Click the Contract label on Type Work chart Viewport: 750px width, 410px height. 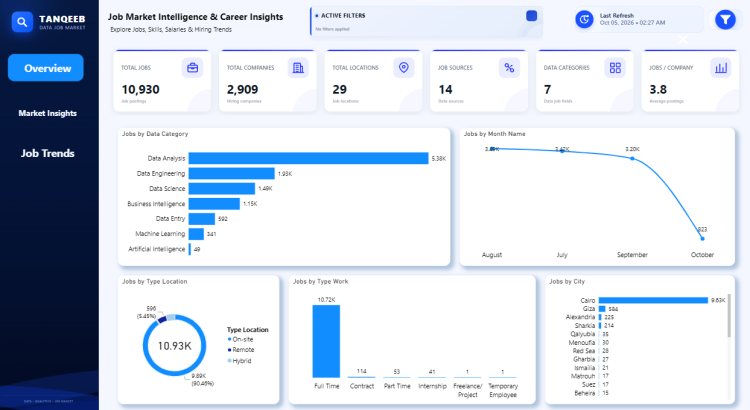pyautogui.click(x=362, y=386)
